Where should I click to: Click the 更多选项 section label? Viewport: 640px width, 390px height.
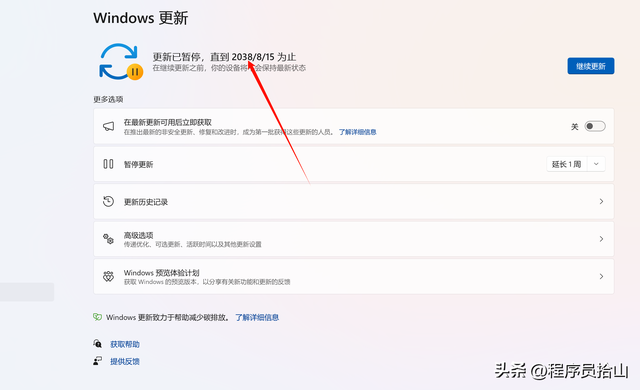(108, 100)
